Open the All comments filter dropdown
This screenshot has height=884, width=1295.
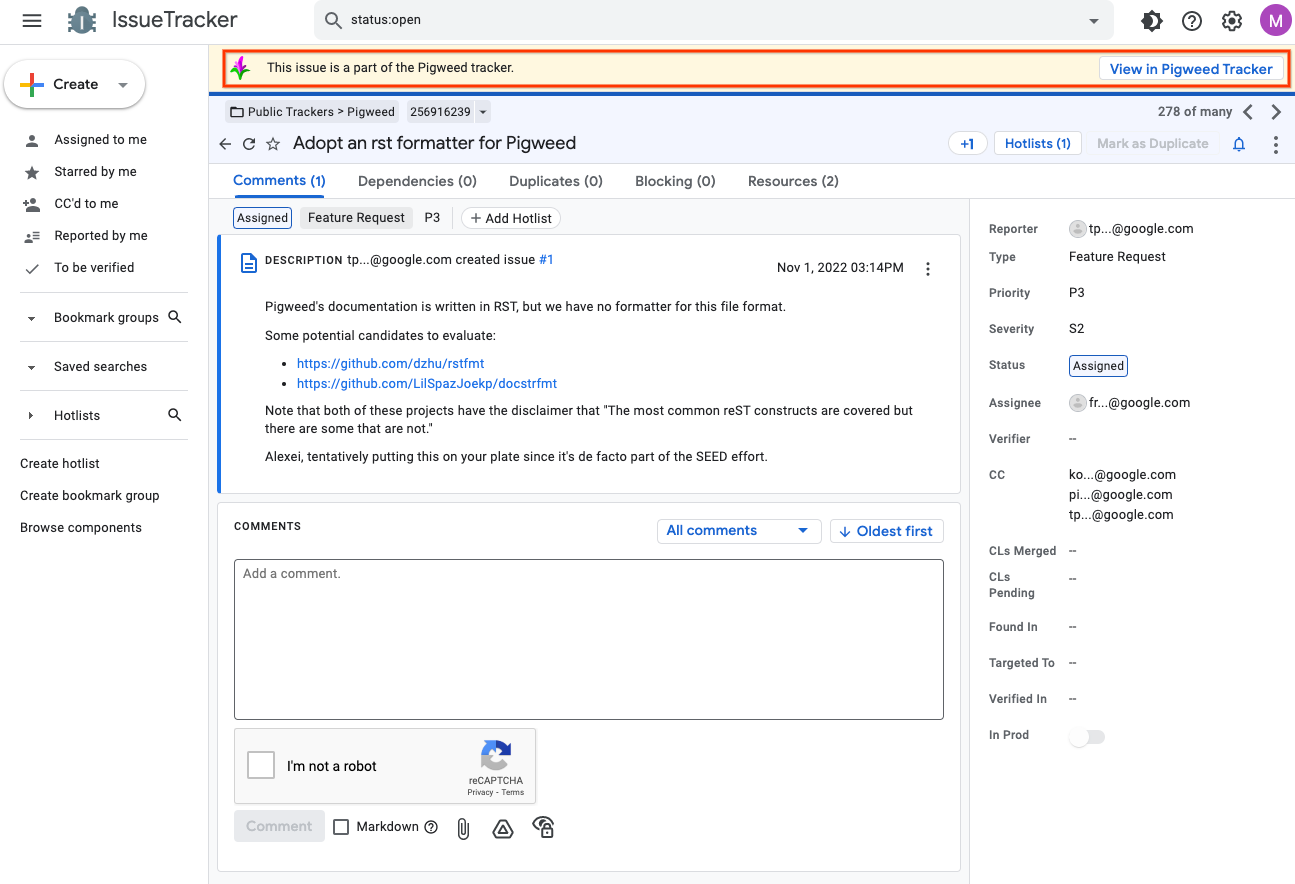click(x=738, y=531)
